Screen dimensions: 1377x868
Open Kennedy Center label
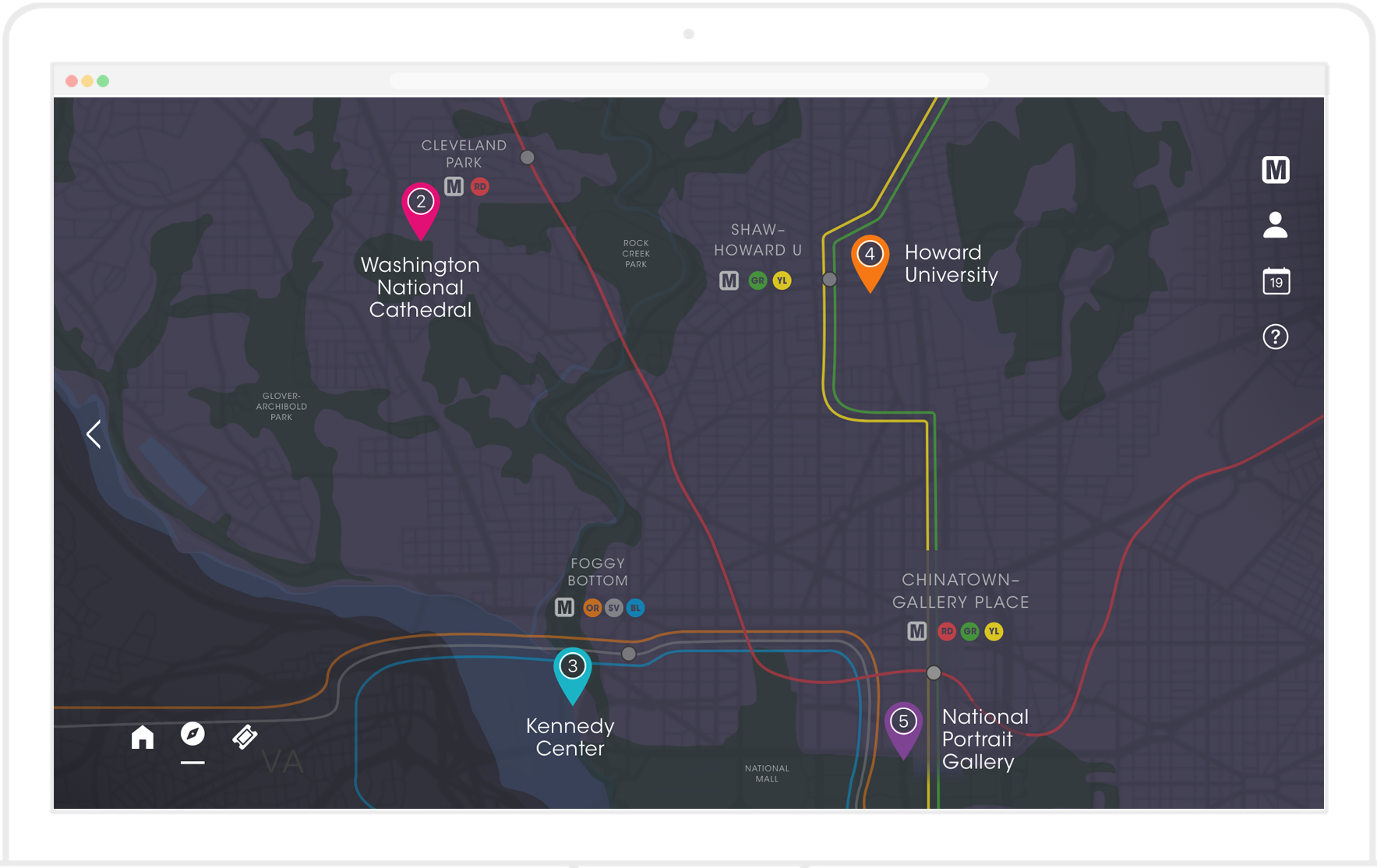click(x=570, y=737)
